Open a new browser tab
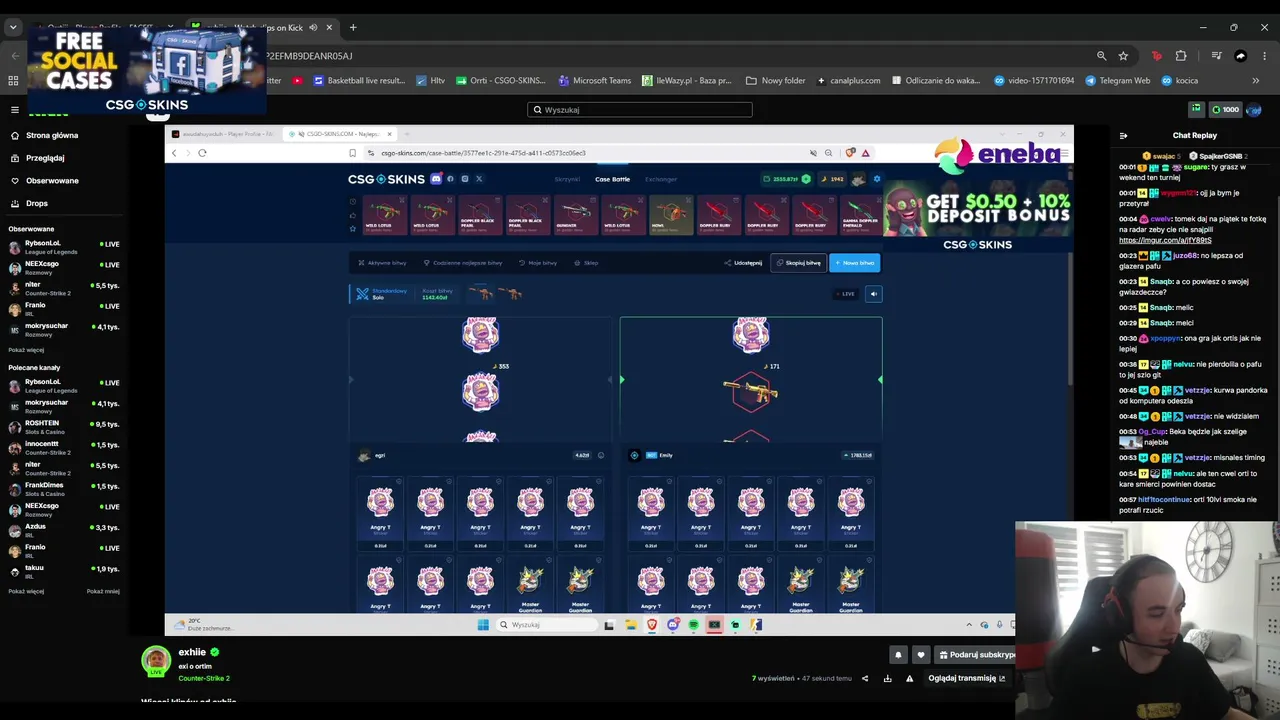 353,27
